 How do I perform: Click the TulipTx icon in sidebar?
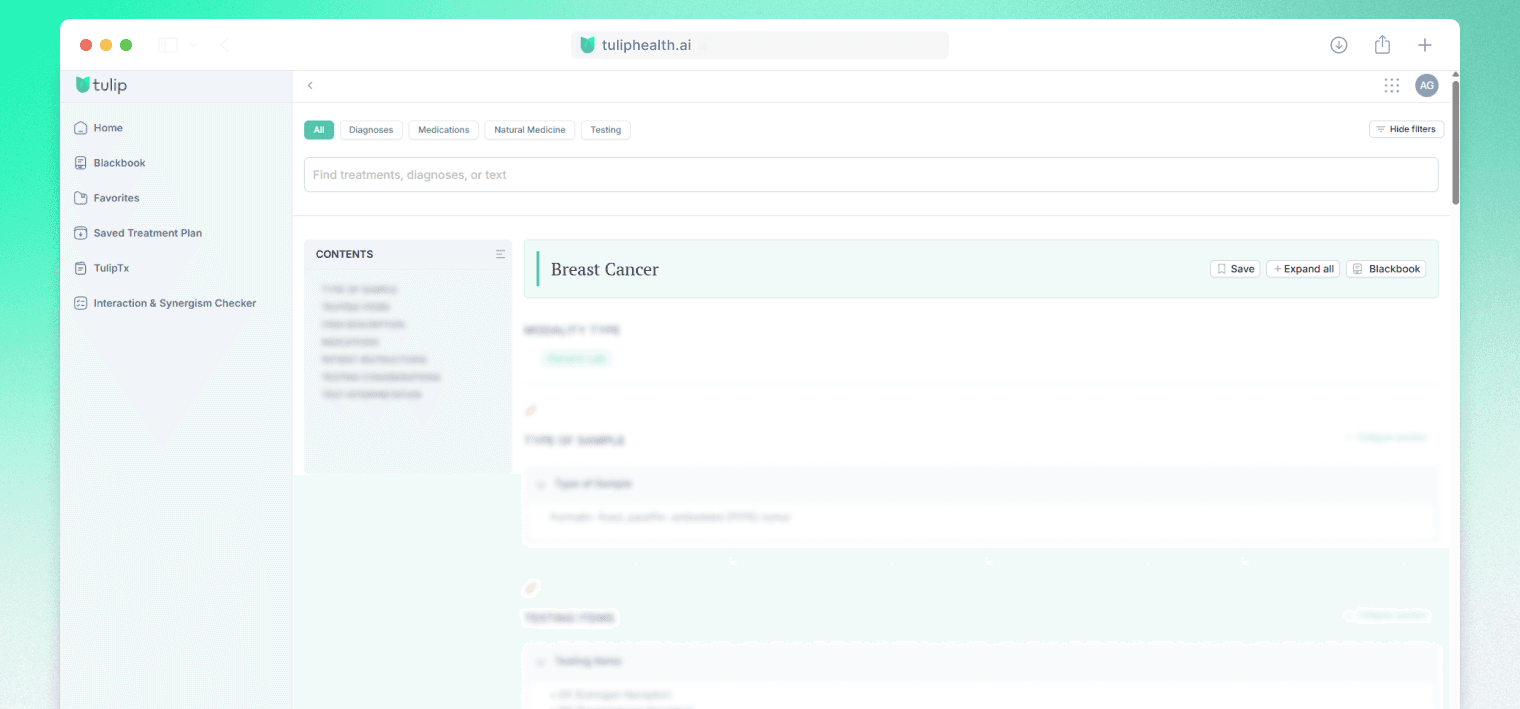tap(81, 268)
